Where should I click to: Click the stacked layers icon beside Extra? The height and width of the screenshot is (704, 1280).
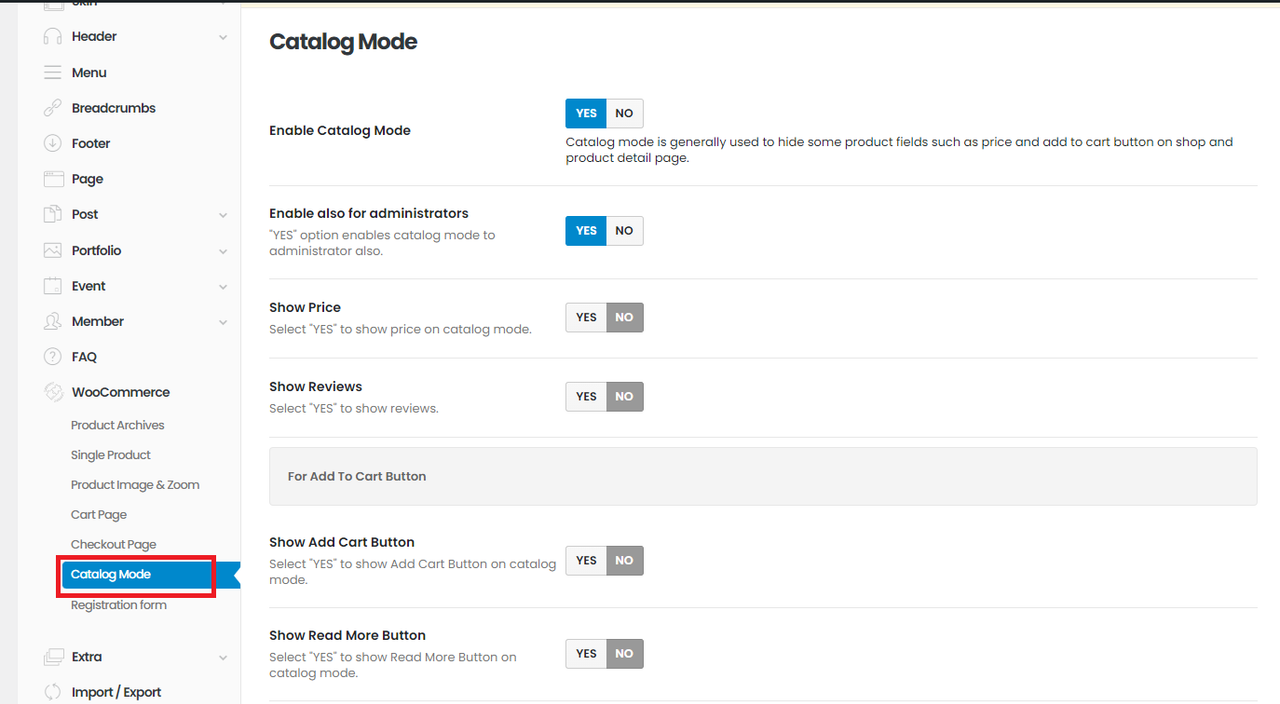[x=53, y=657]
